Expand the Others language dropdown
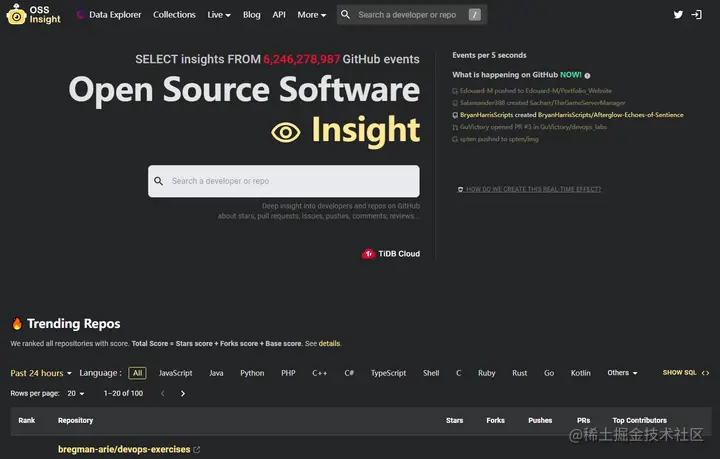720x459 pixels. 622,373
